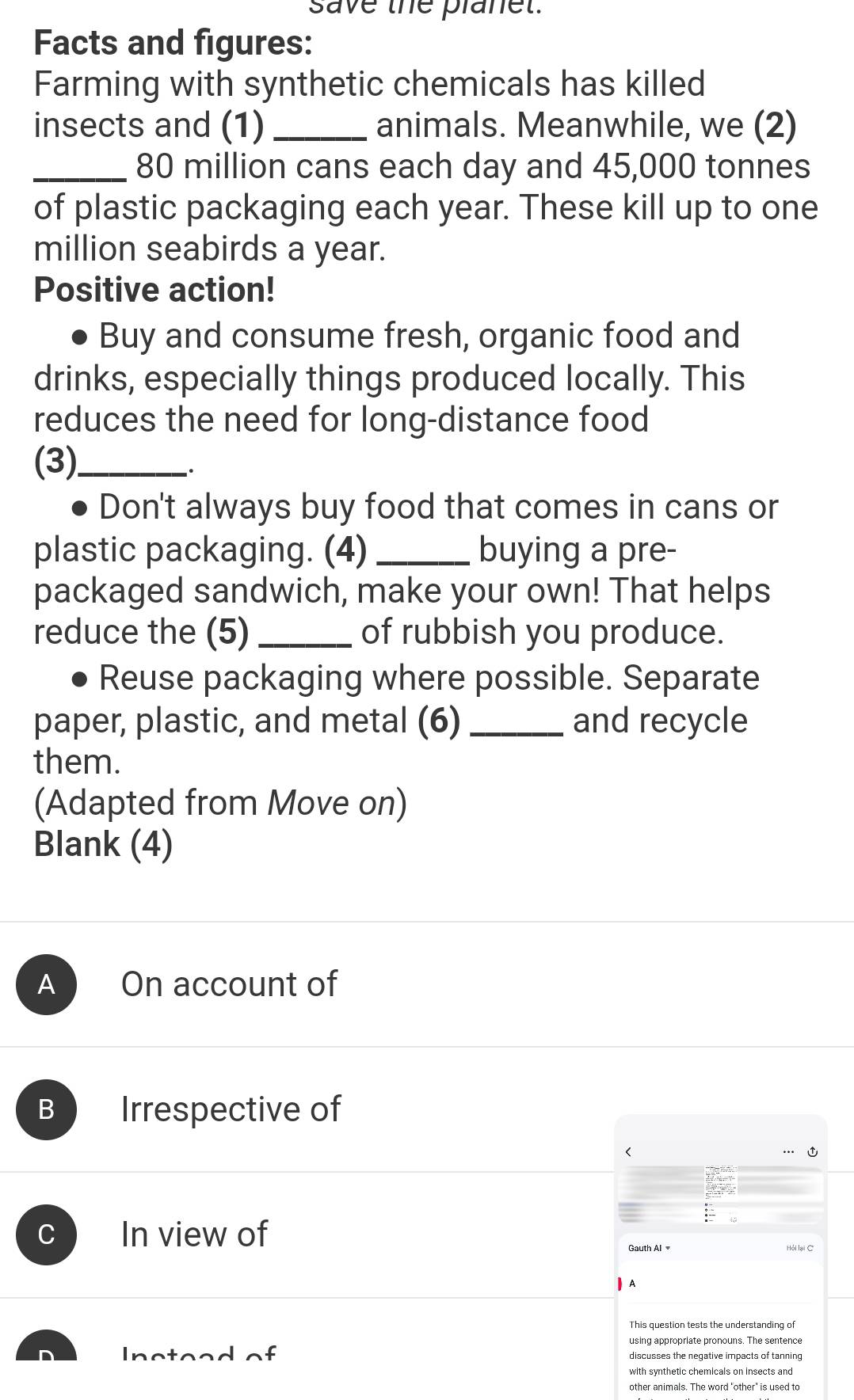Tap the share upload icon

[812, 1151]
